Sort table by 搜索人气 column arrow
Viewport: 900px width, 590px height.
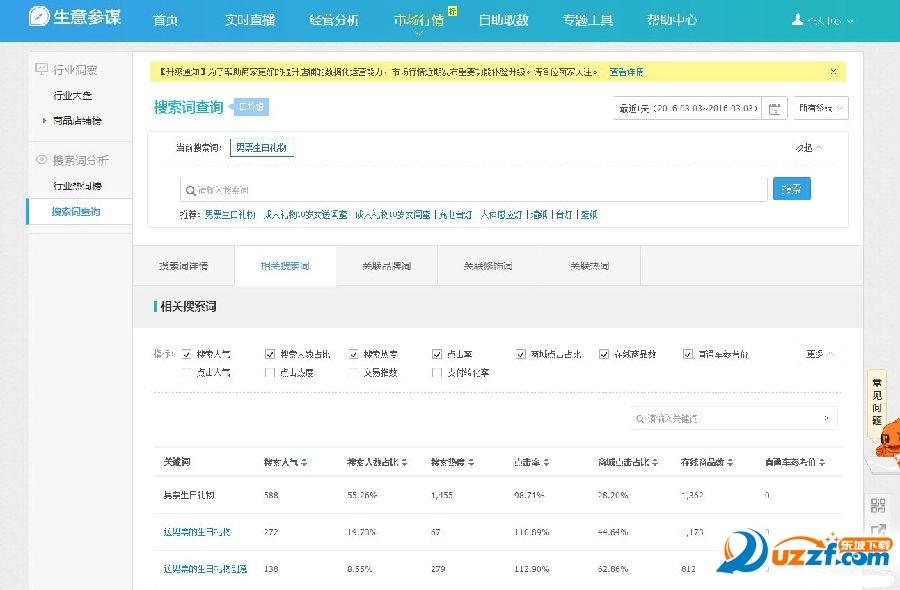coord(304,462)
